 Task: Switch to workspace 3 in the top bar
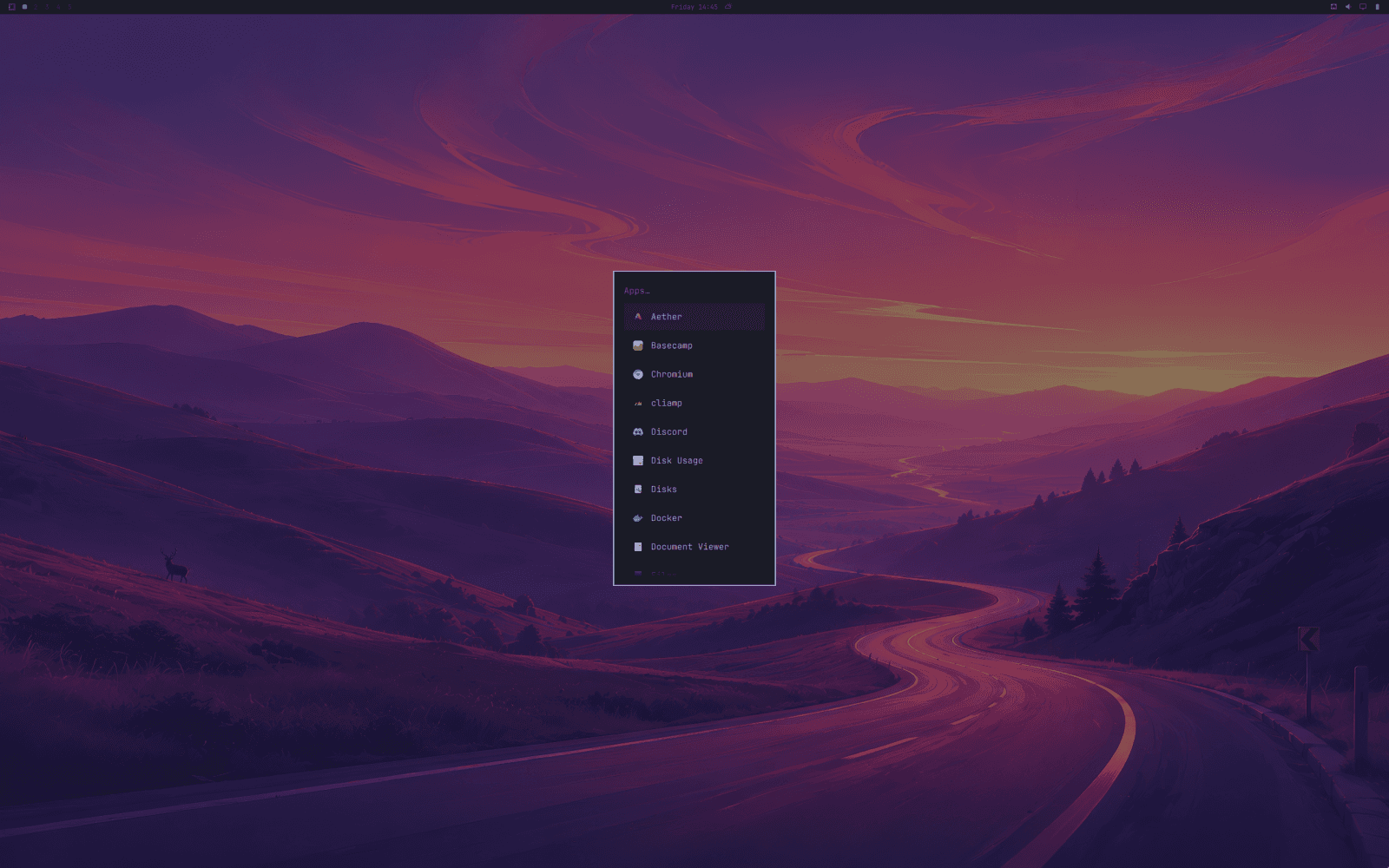pyautogui.click(x=47, y=7)
